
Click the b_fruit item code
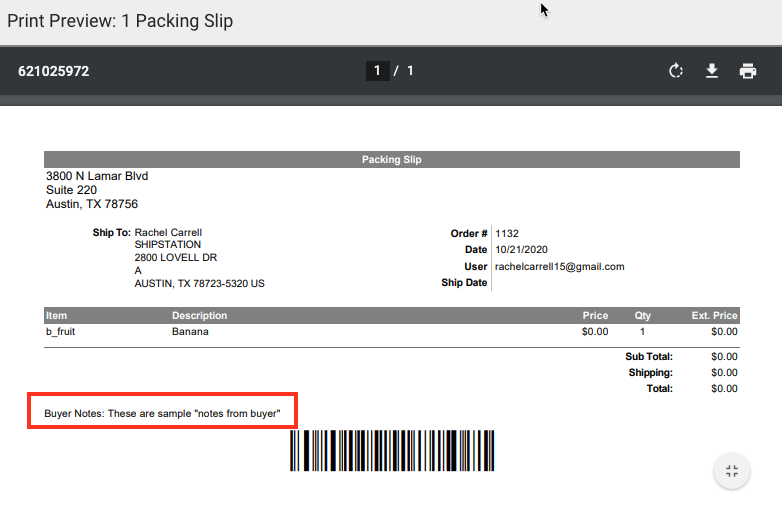pyautogui.click(x=61, y=331)
